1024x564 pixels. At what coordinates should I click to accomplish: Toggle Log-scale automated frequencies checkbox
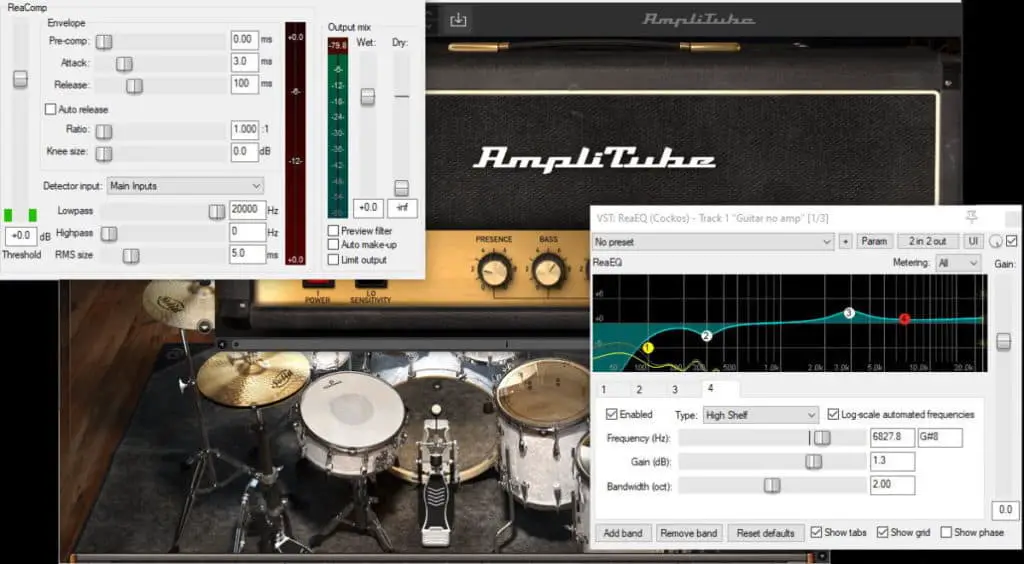click(x=833, y=414)
